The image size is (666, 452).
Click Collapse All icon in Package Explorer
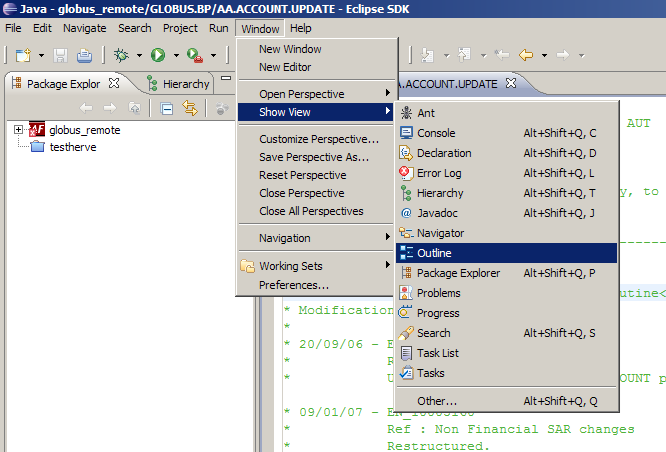167,108
